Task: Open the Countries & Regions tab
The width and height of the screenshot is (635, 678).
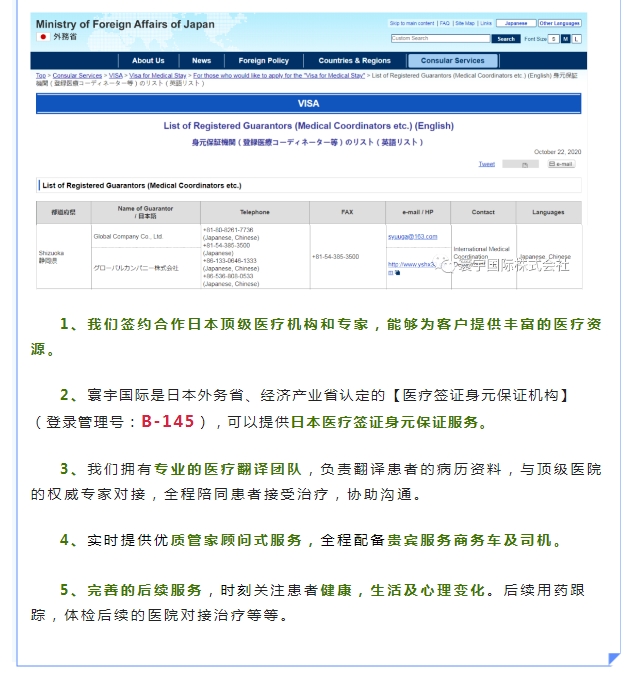Action: coord(354,61)
